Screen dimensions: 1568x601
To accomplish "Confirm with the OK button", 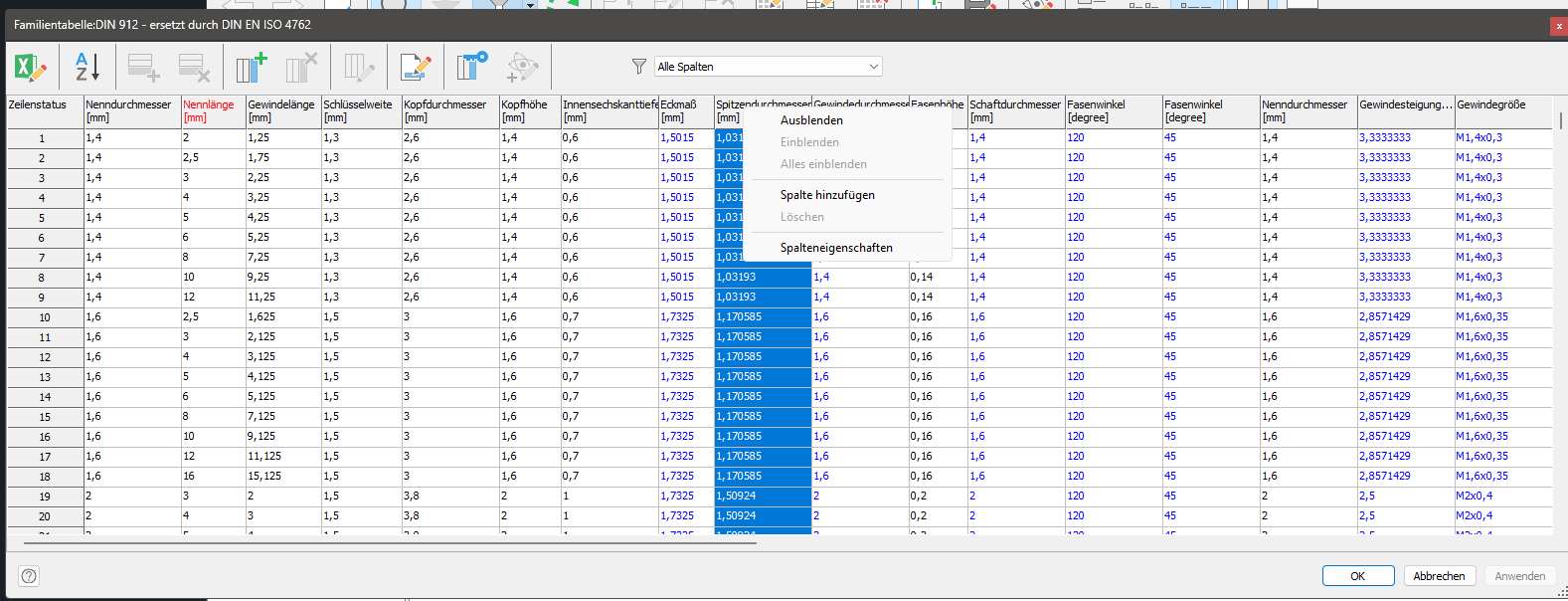I will pyautogui.click(x=1357, y=576).
